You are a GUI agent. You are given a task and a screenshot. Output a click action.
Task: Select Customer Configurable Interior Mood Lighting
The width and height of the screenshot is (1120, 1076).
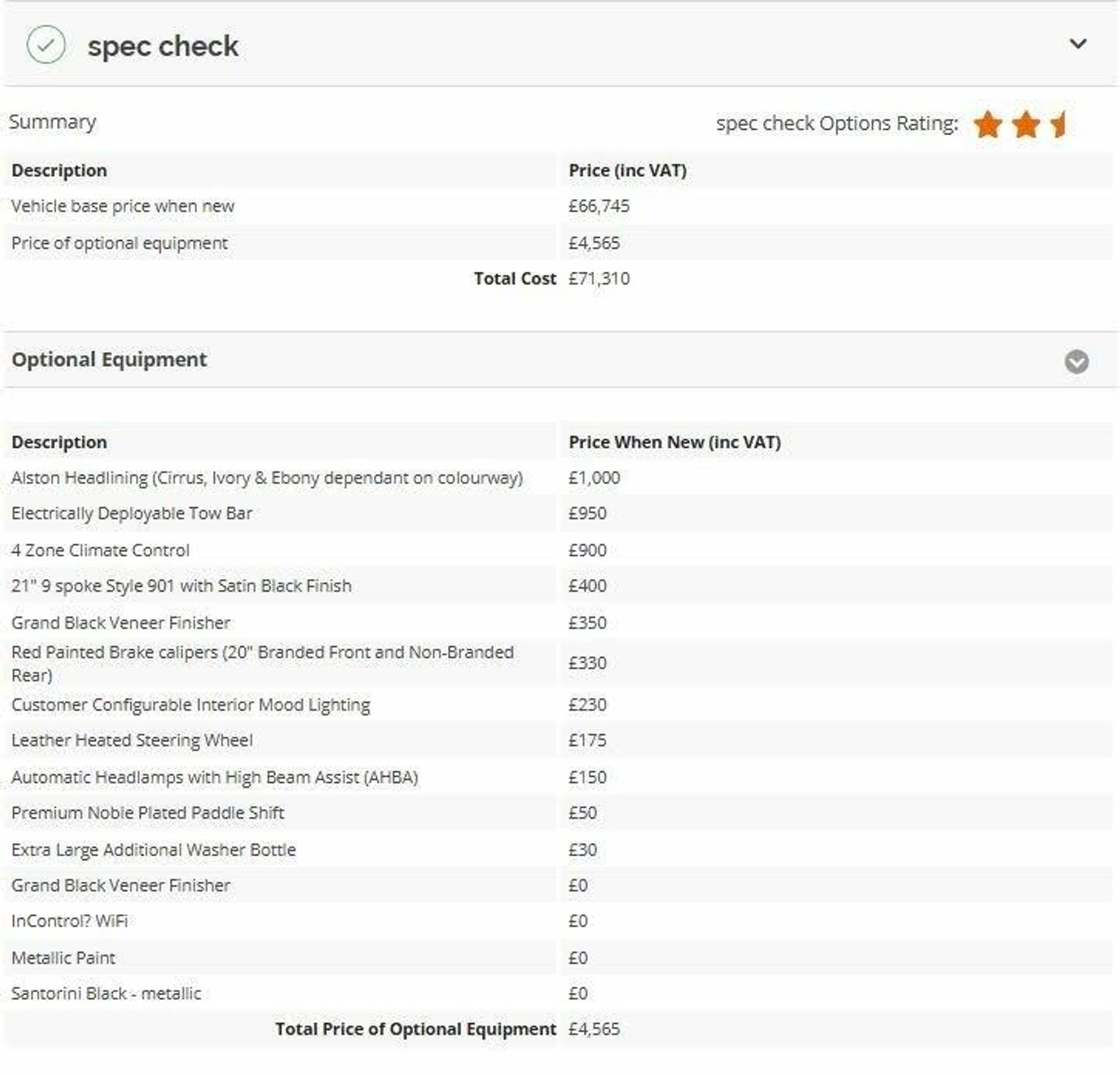(558, 704)
